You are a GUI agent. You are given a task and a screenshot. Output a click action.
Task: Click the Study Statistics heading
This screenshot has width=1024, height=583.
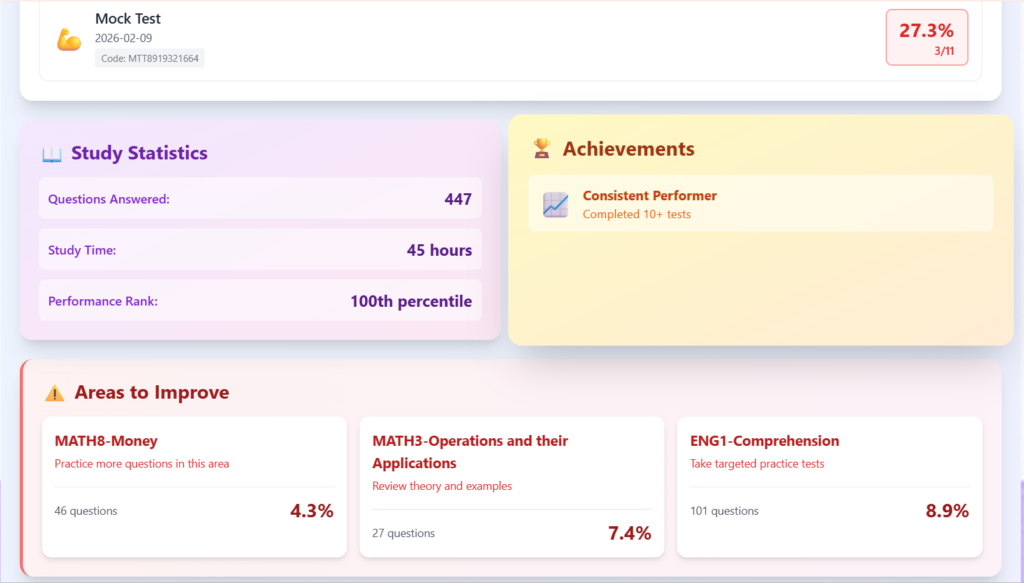click(139, 153)
